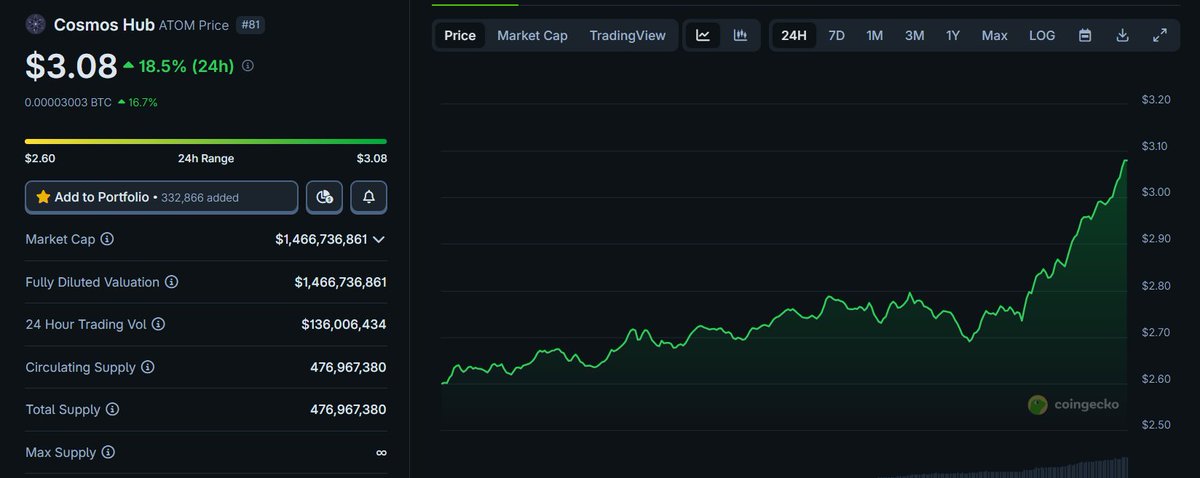Show Circulating Supply info icon
Image resolution: width=1200 pixels, height=478 pixels.
[x=147, y=368]
